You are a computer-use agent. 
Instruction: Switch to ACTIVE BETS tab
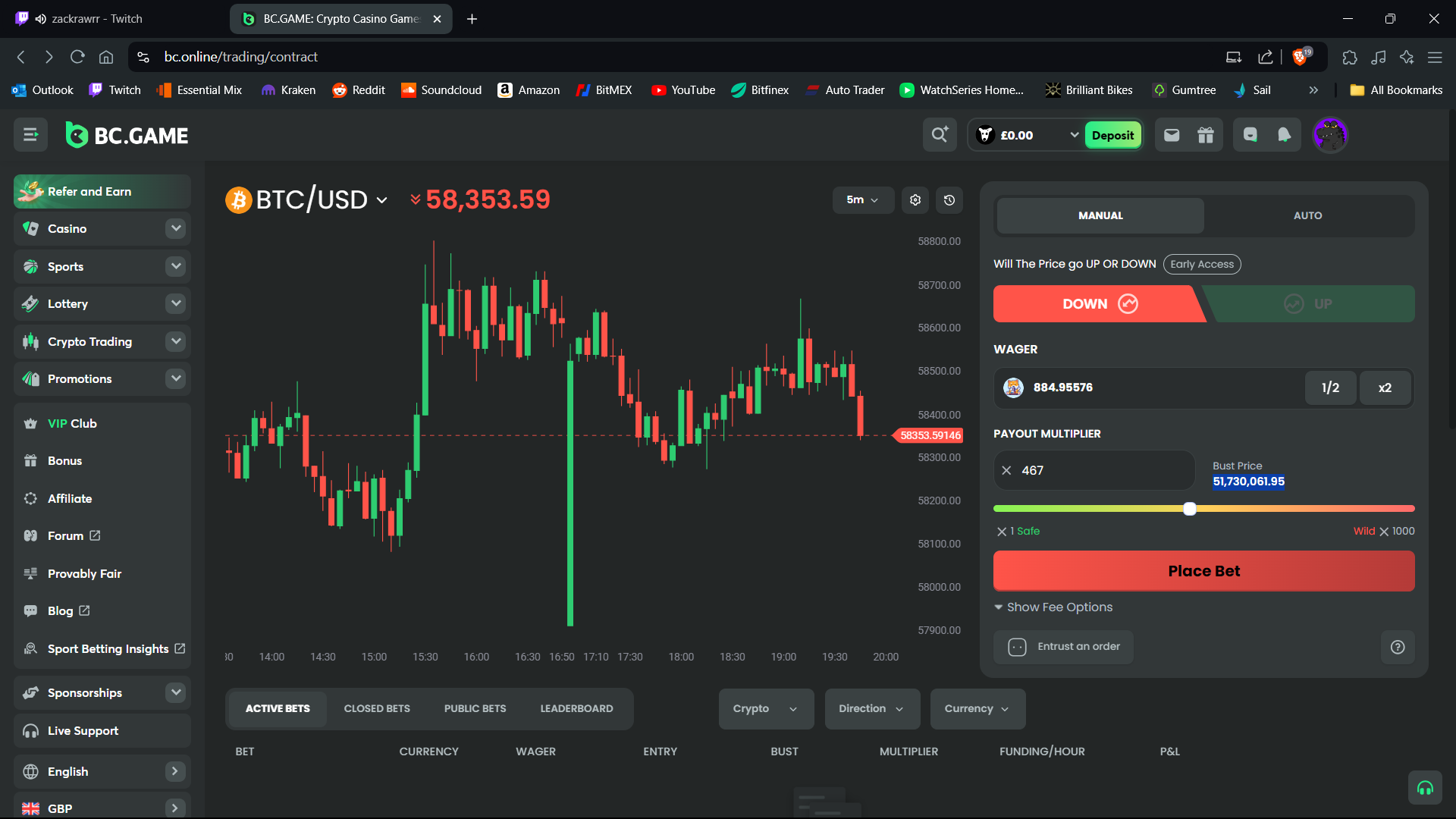tap(278, 709)
